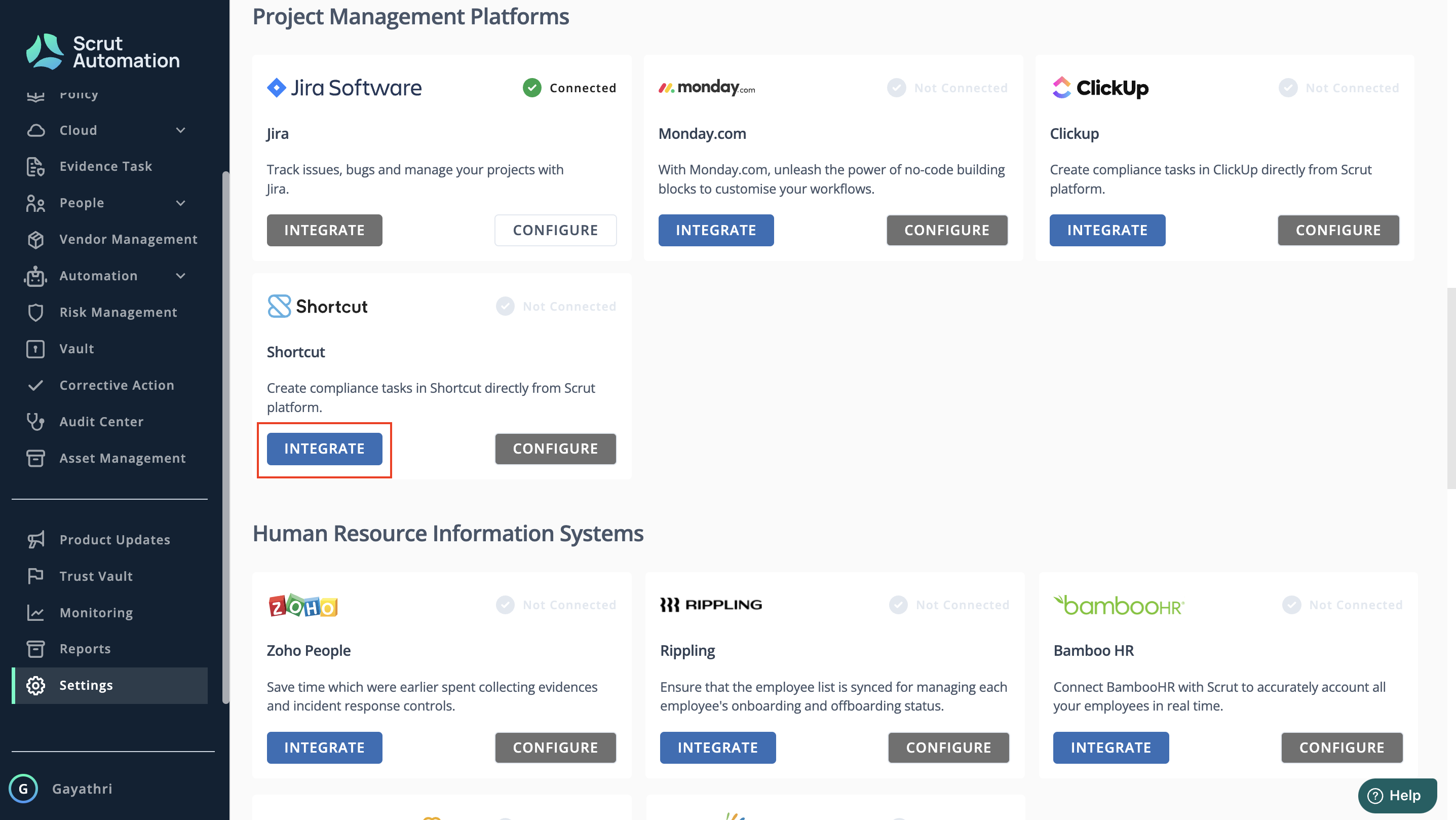This screenshot has height=820, width=1456.
Task: Click the Risk Management shield icon
Action: (x=35, y=312)
